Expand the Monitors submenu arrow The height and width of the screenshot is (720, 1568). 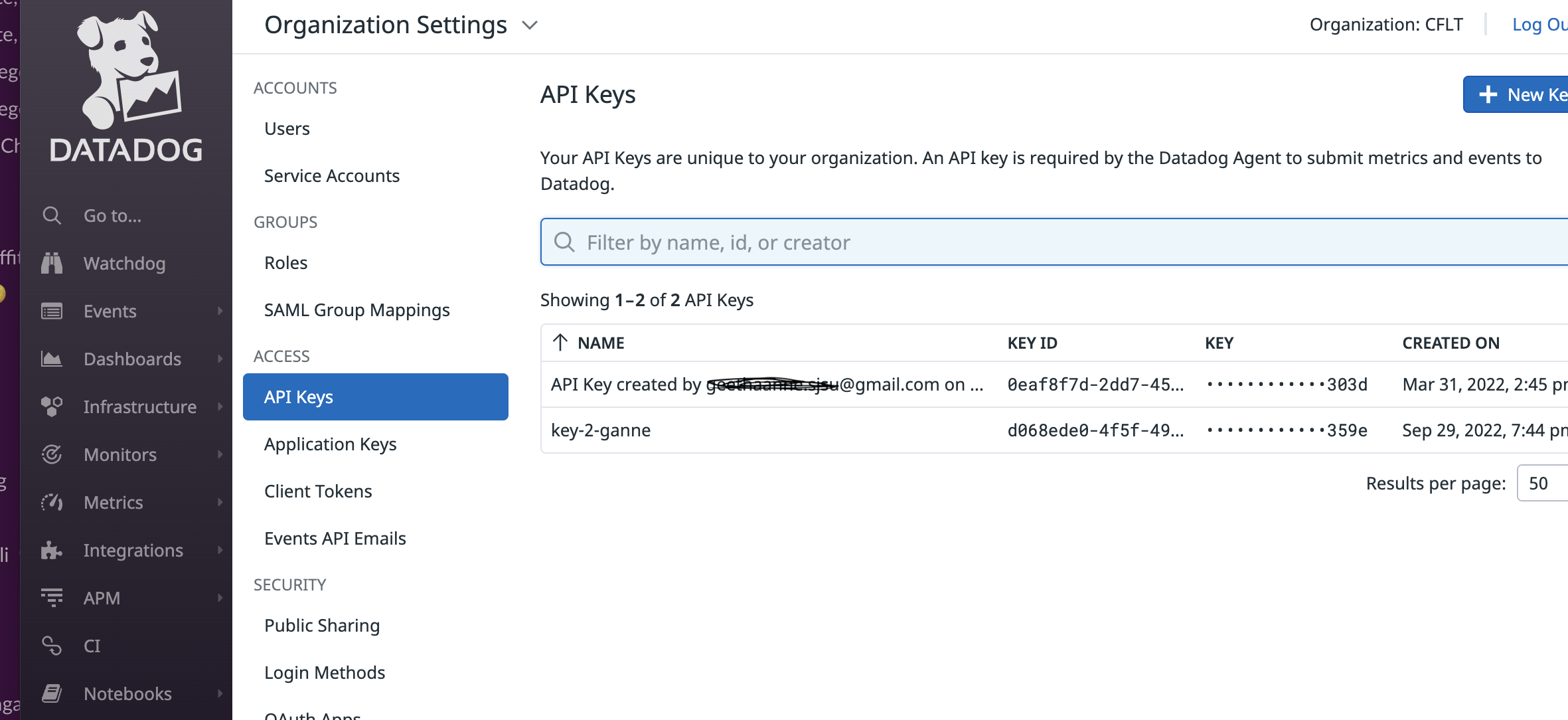[220, 454]
